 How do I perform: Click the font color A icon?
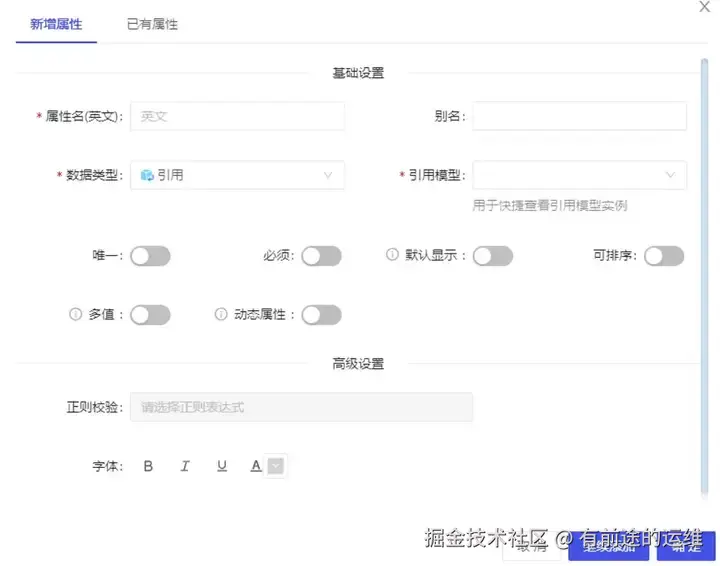(256, 466)
